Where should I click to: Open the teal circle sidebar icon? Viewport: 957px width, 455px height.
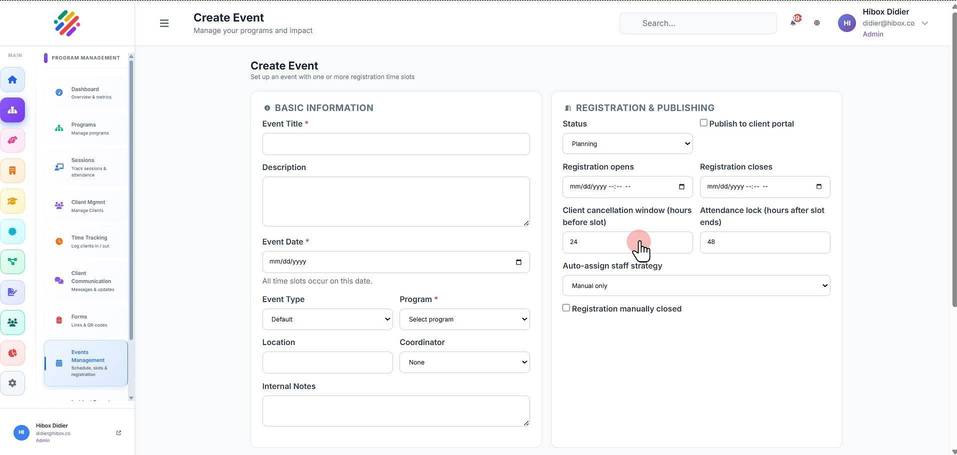pos(12,231)
